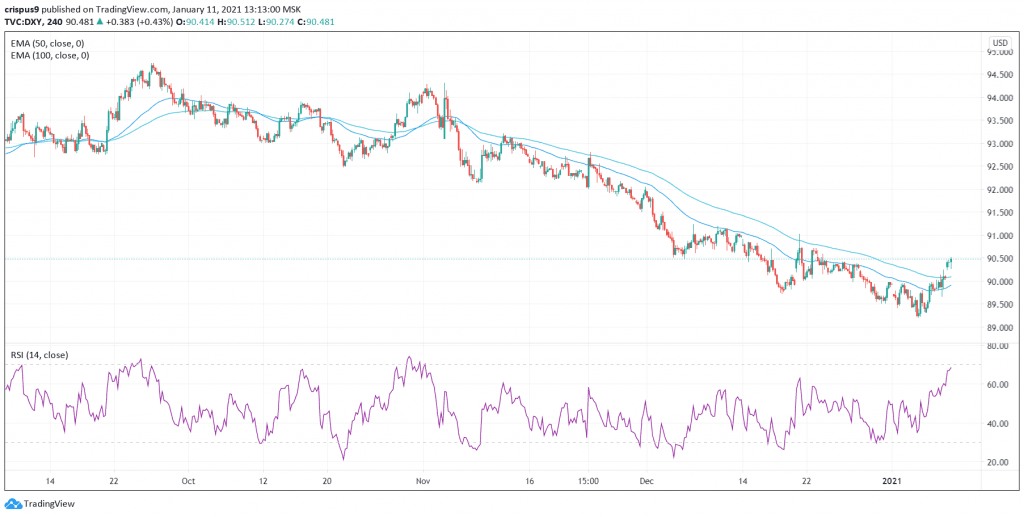Click the Nov label on time axis

[x=423, y=481]
